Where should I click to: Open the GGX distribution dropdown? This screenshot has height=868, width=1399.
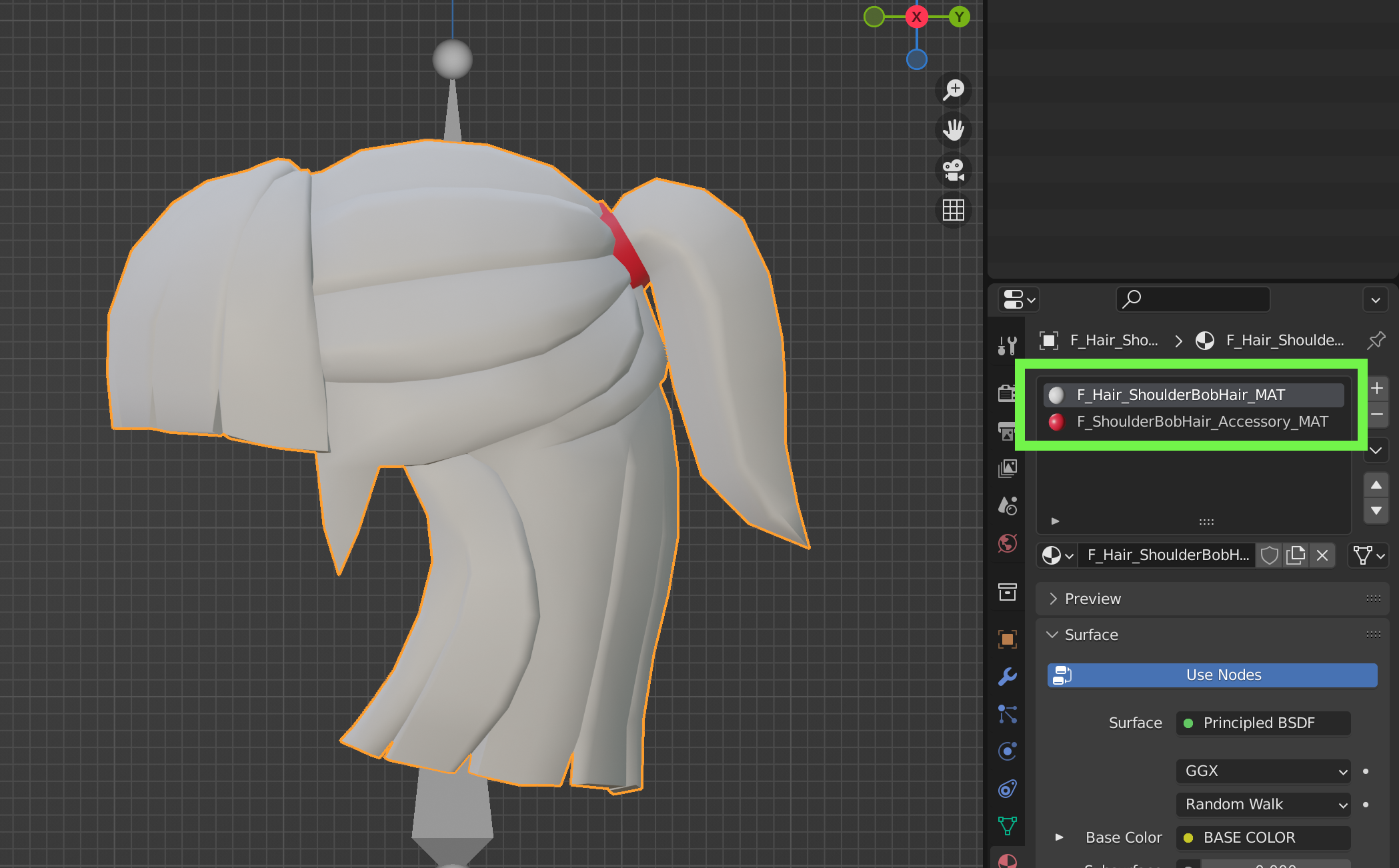coord(1263,771)
